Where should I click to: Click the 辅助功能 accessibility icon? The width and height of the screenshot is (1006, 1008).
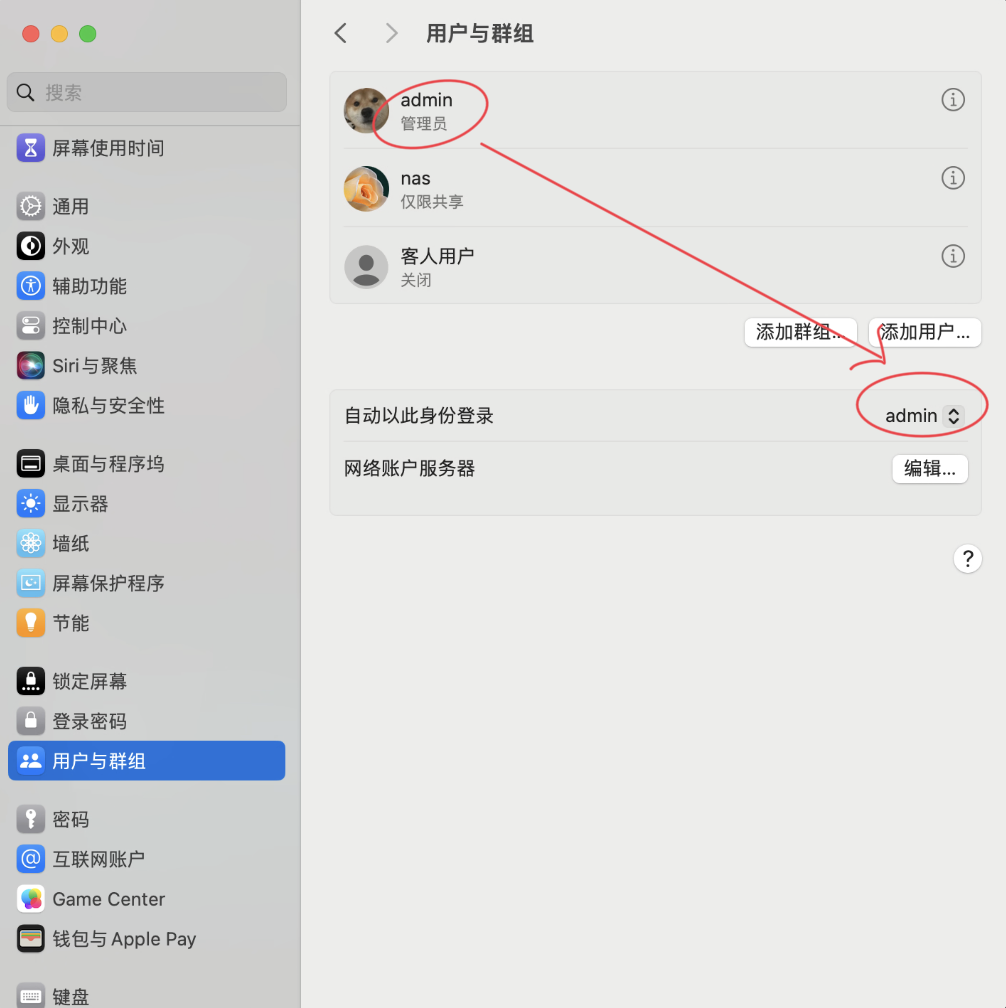30,286
